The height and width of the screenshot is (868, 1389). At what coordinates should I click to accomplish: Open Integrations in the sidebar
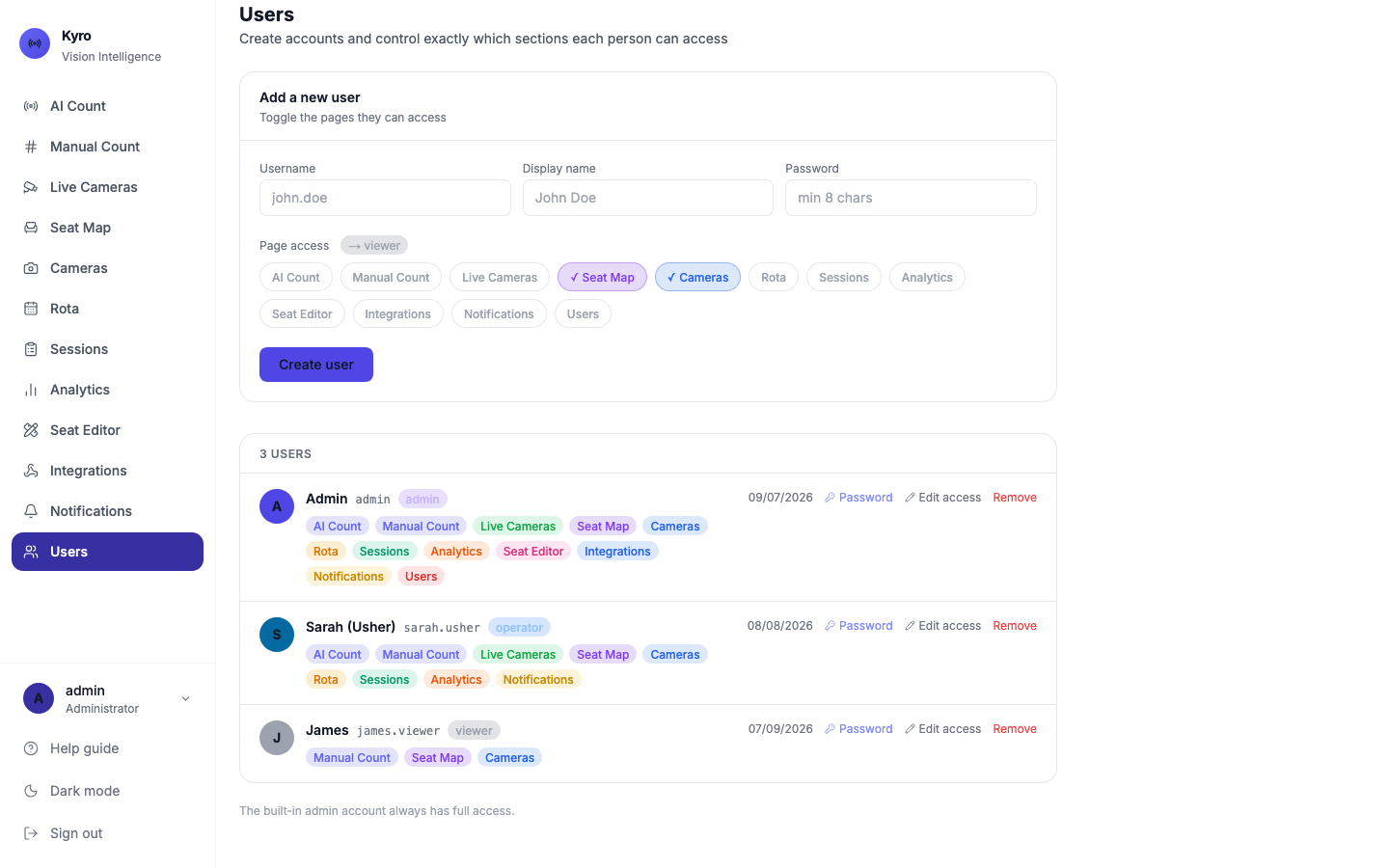pyautogui.click(x=107, y=471)
